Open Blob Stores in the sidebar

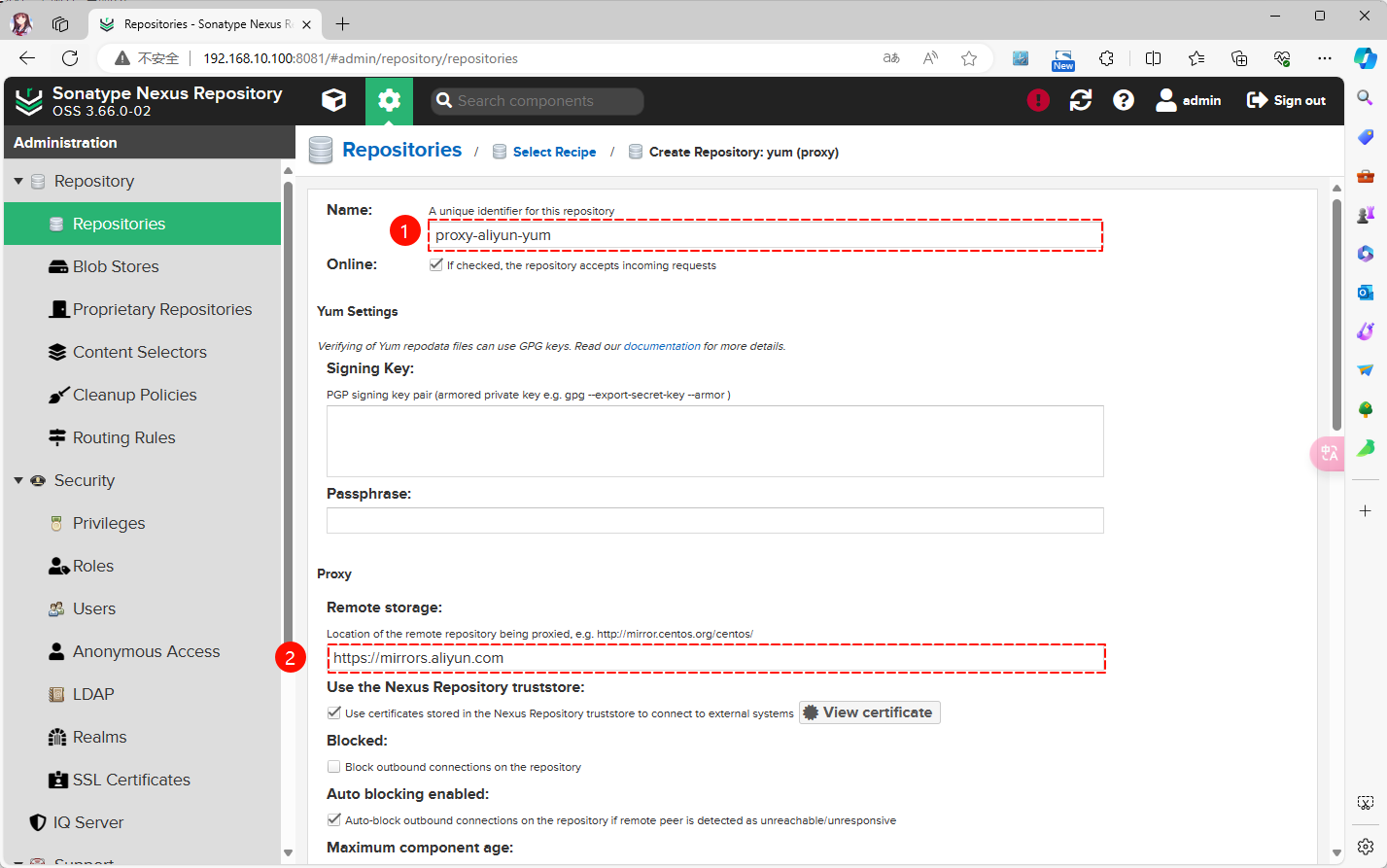click(115, 266)
